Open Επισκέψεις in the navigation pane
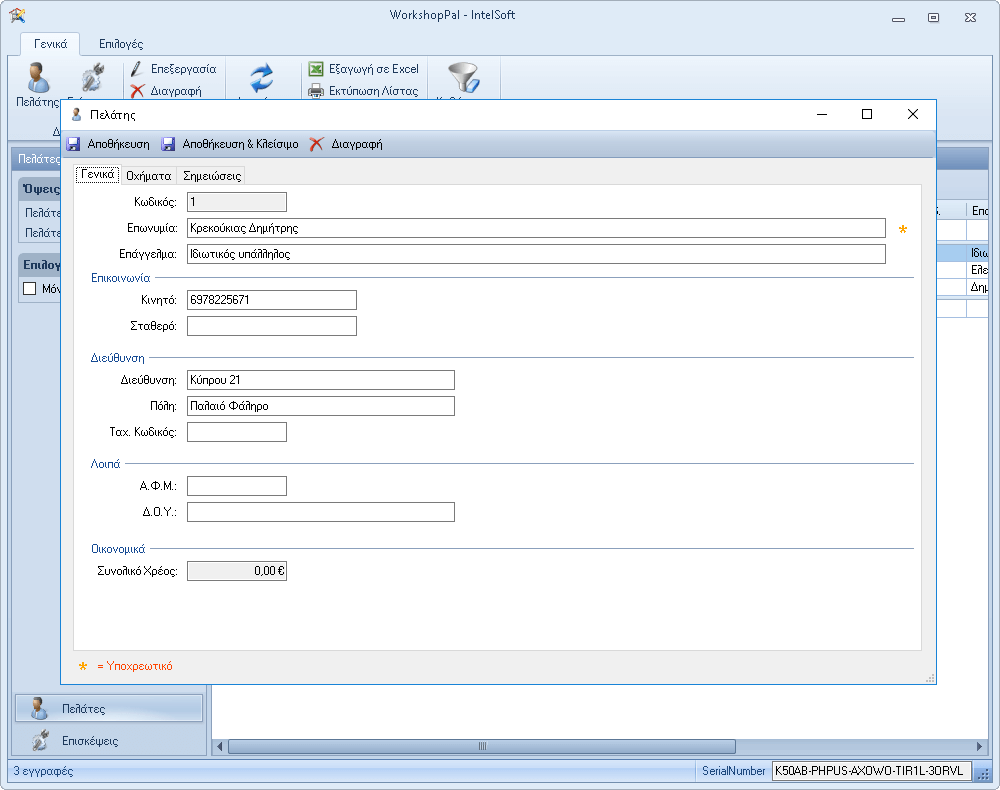1000x790 pixels. 90,741
